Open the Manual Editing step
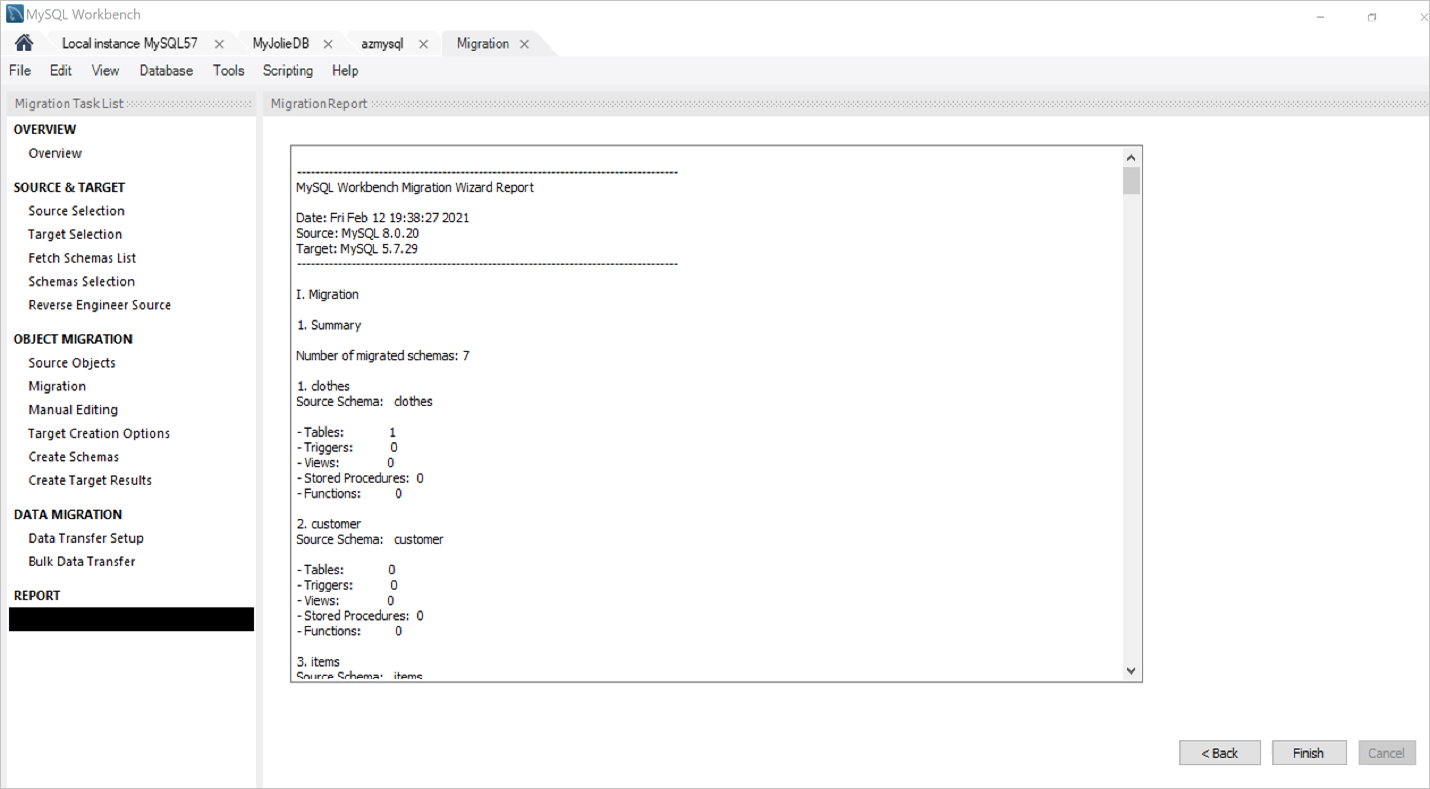Screen dimensions: 1430x789 click(x=73, y=410)
